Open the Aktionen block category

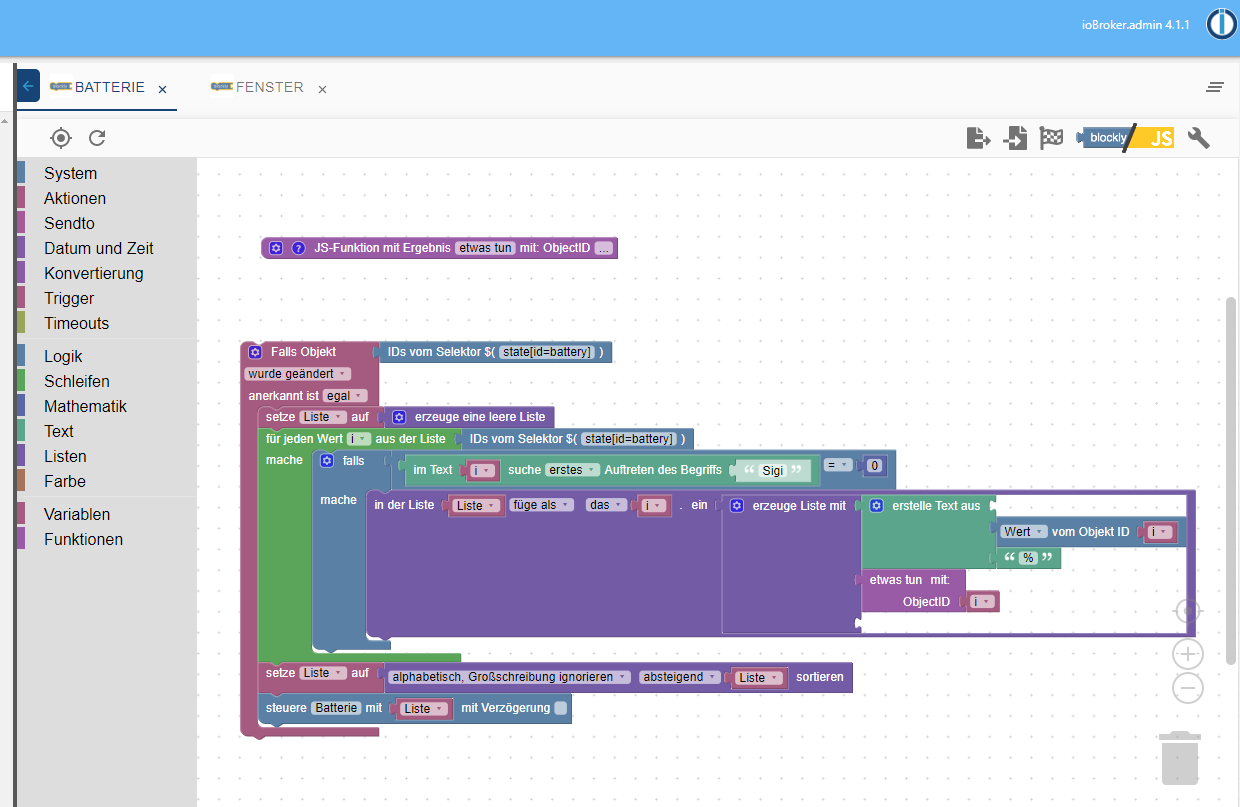(x=75, y=199)
